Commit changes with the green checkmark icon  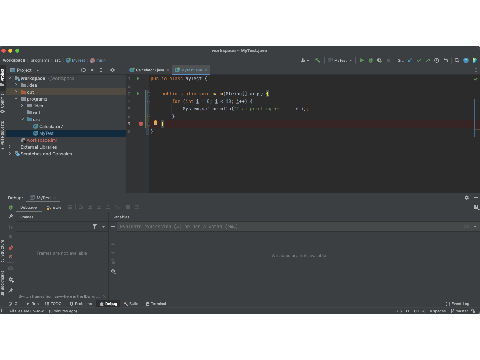coord(419,60)
